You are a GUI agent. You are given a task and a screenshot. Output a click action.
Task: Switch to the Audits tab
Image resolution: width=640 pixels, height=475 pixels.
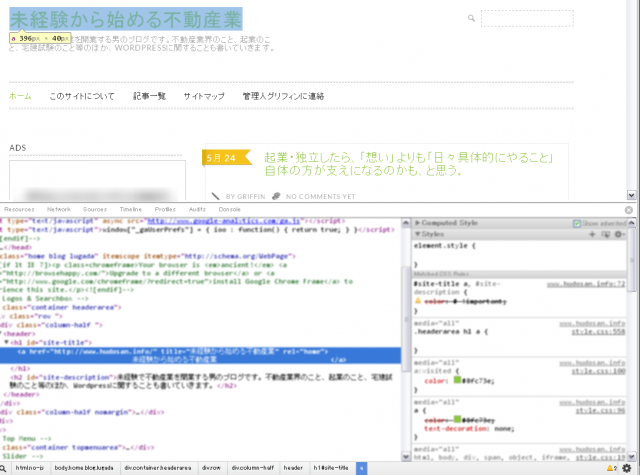[197, 209]
